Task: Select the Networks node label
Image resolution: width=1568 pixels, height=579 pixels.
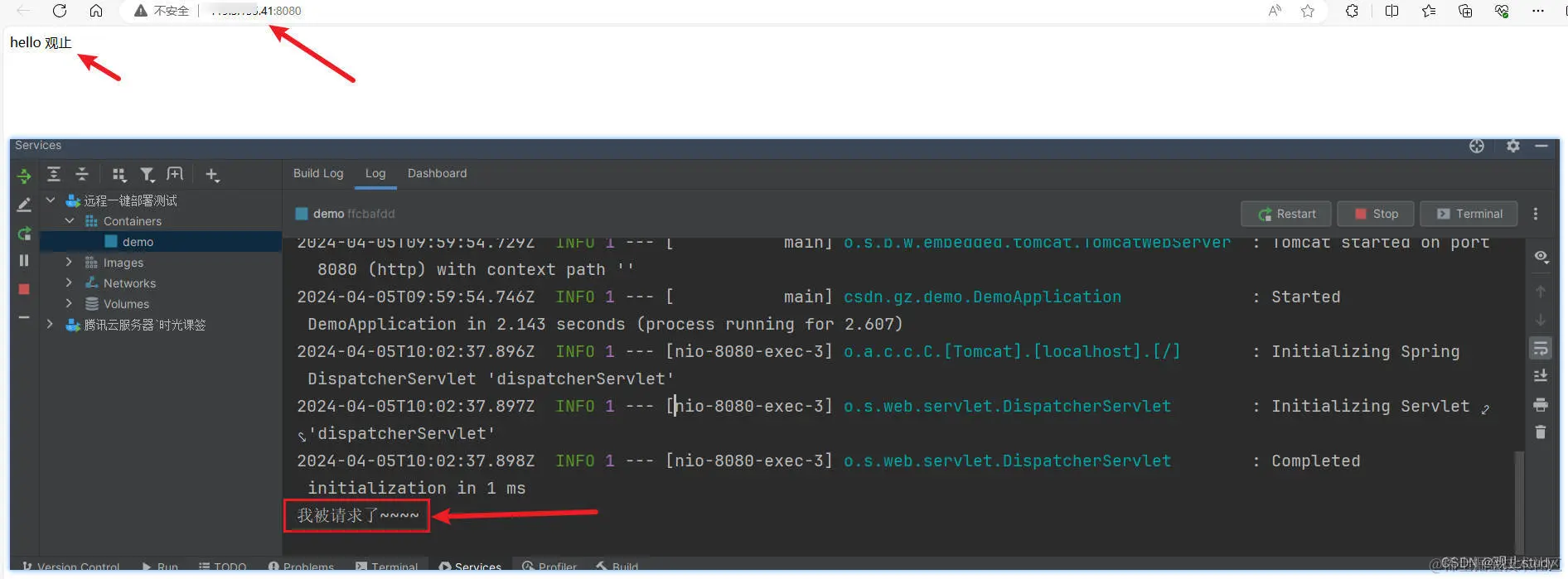Action: [129, 283]
